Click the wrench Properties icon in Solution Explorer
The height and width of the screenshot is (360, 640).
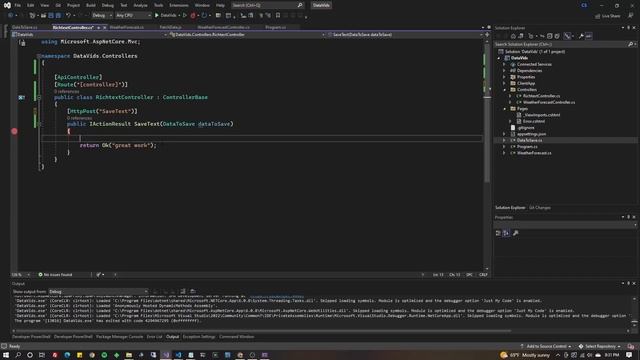581,36
